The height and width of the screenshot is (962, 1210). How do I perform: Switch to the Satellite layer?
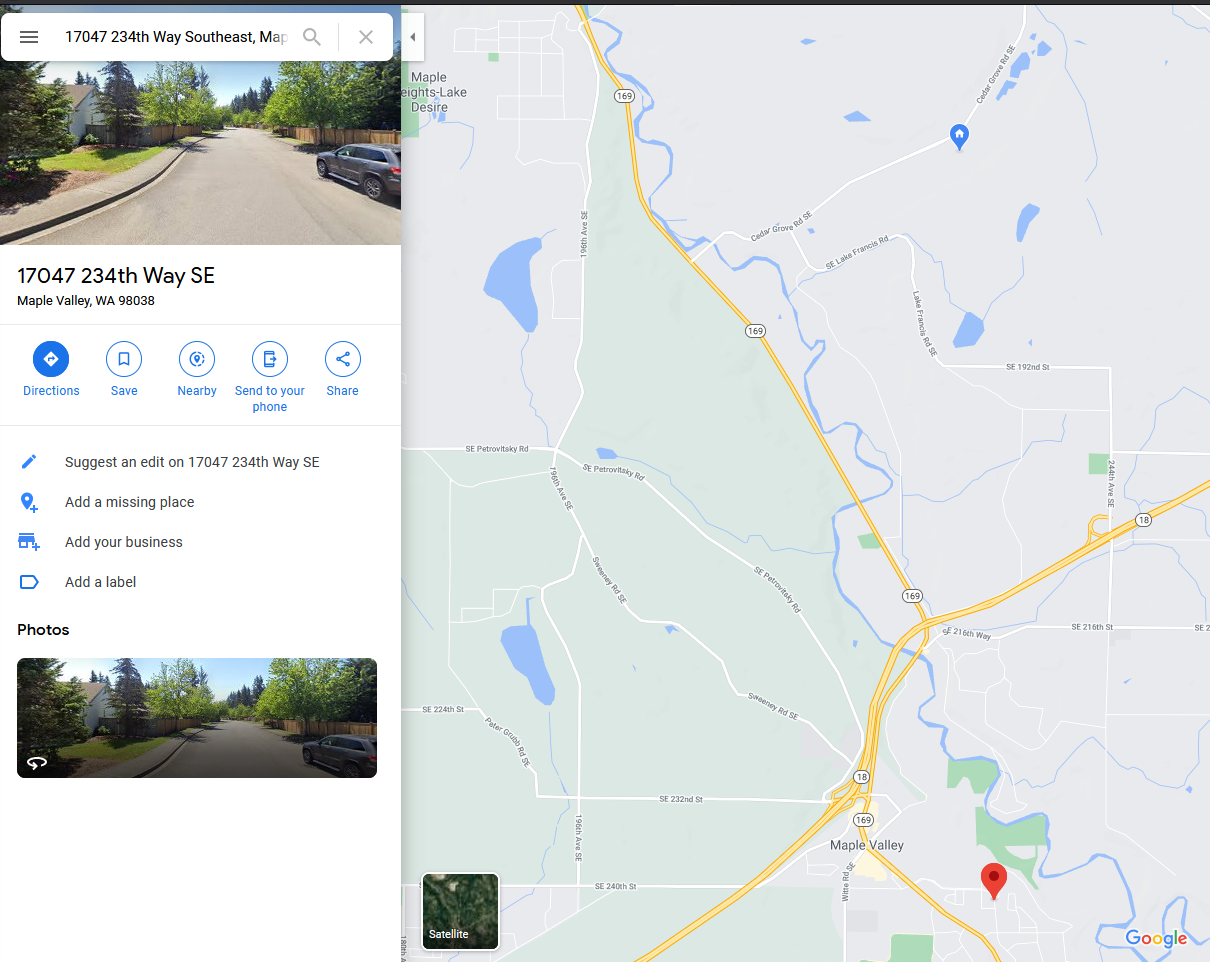(460, 912)
